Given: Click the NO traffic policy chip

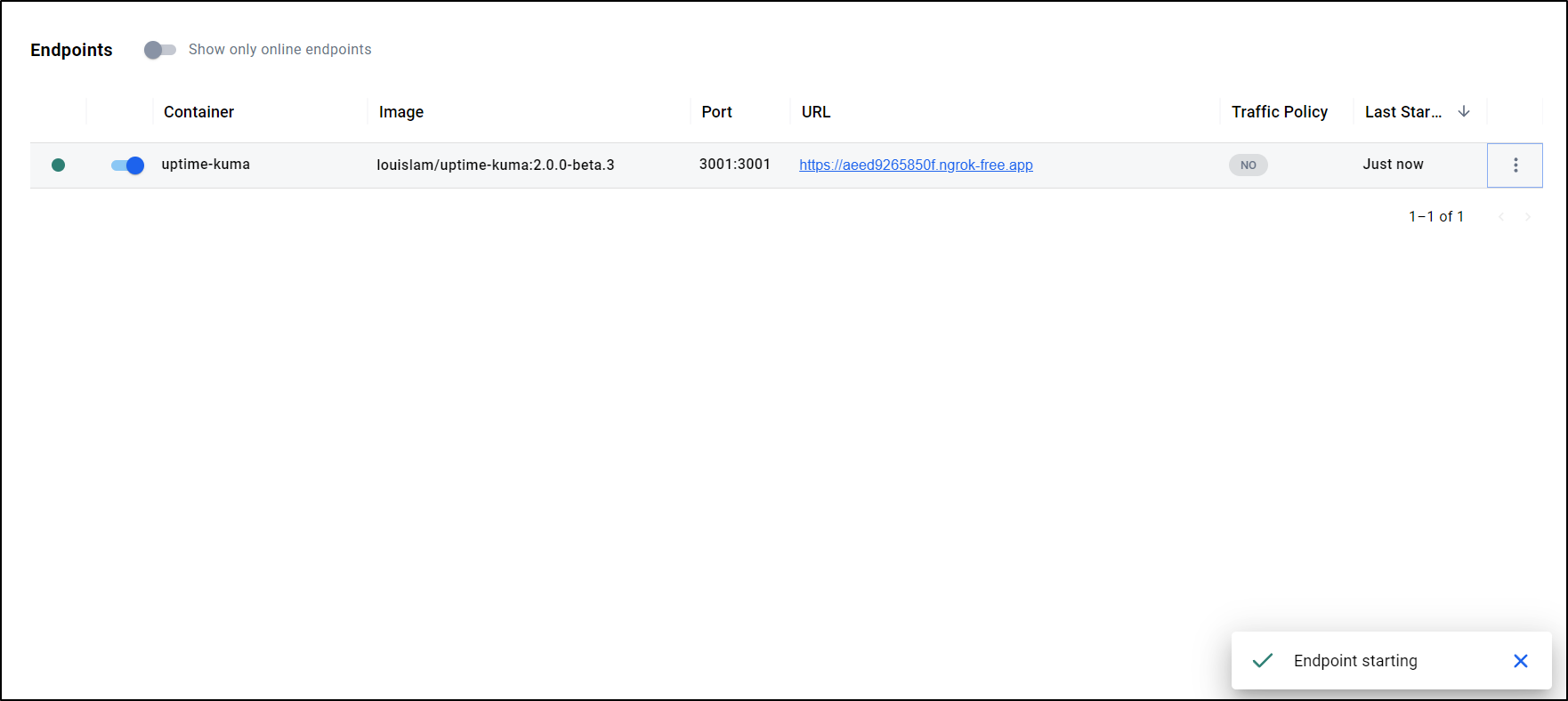Looking at the screenshot, I should pos(1248,165).
